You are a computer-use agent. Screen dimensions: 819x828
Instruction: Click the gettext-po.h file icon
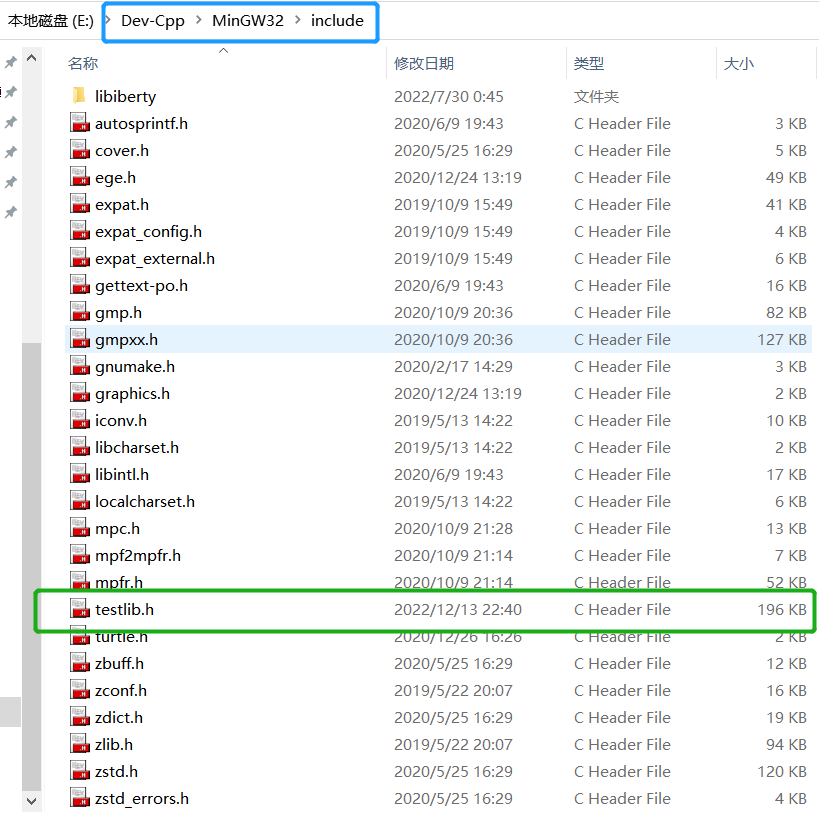[x=79, y=285]
